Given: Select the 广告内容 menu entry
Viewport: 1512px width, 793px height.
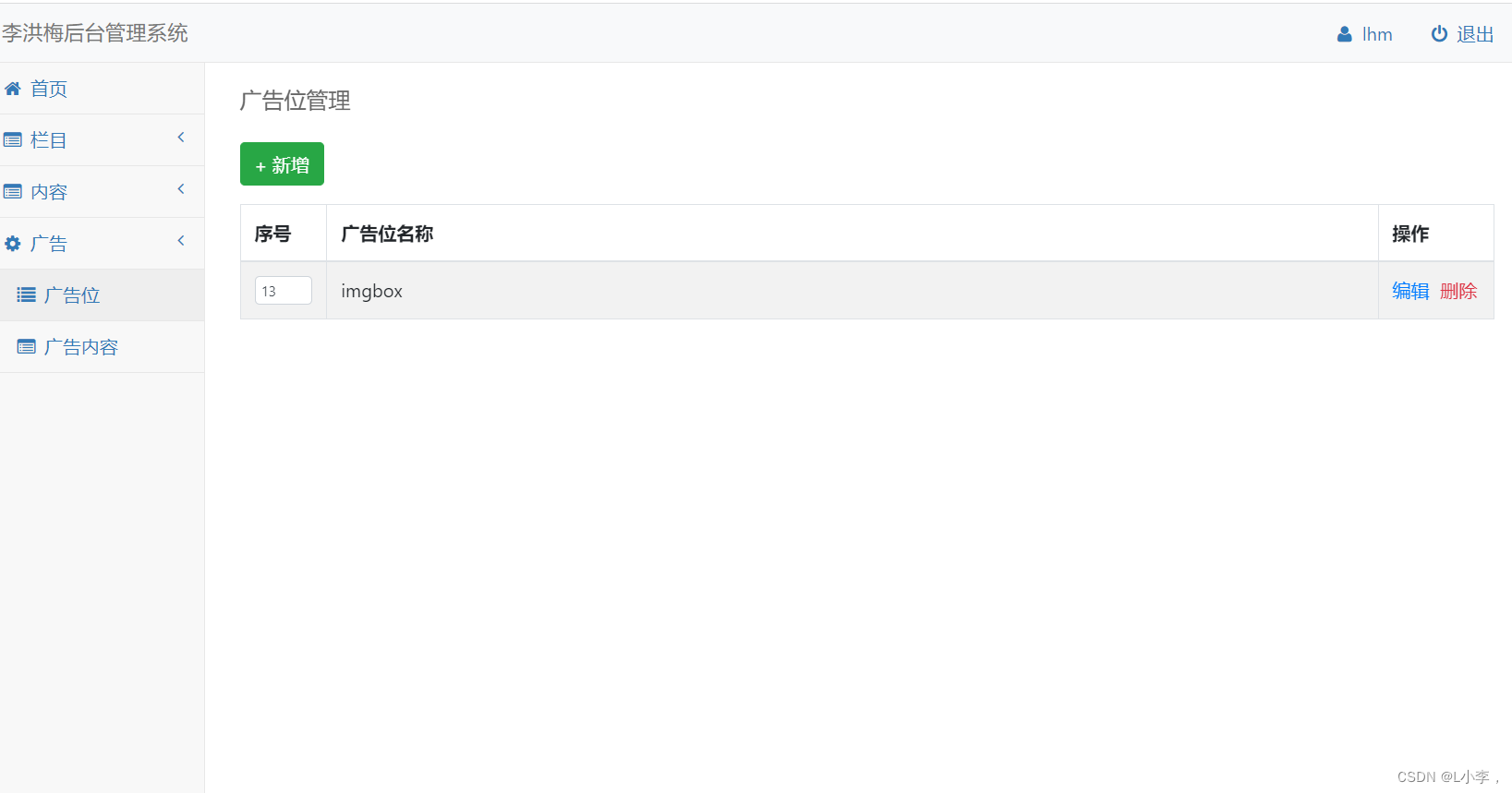Looking at the screenshot, I should (83, 346).
